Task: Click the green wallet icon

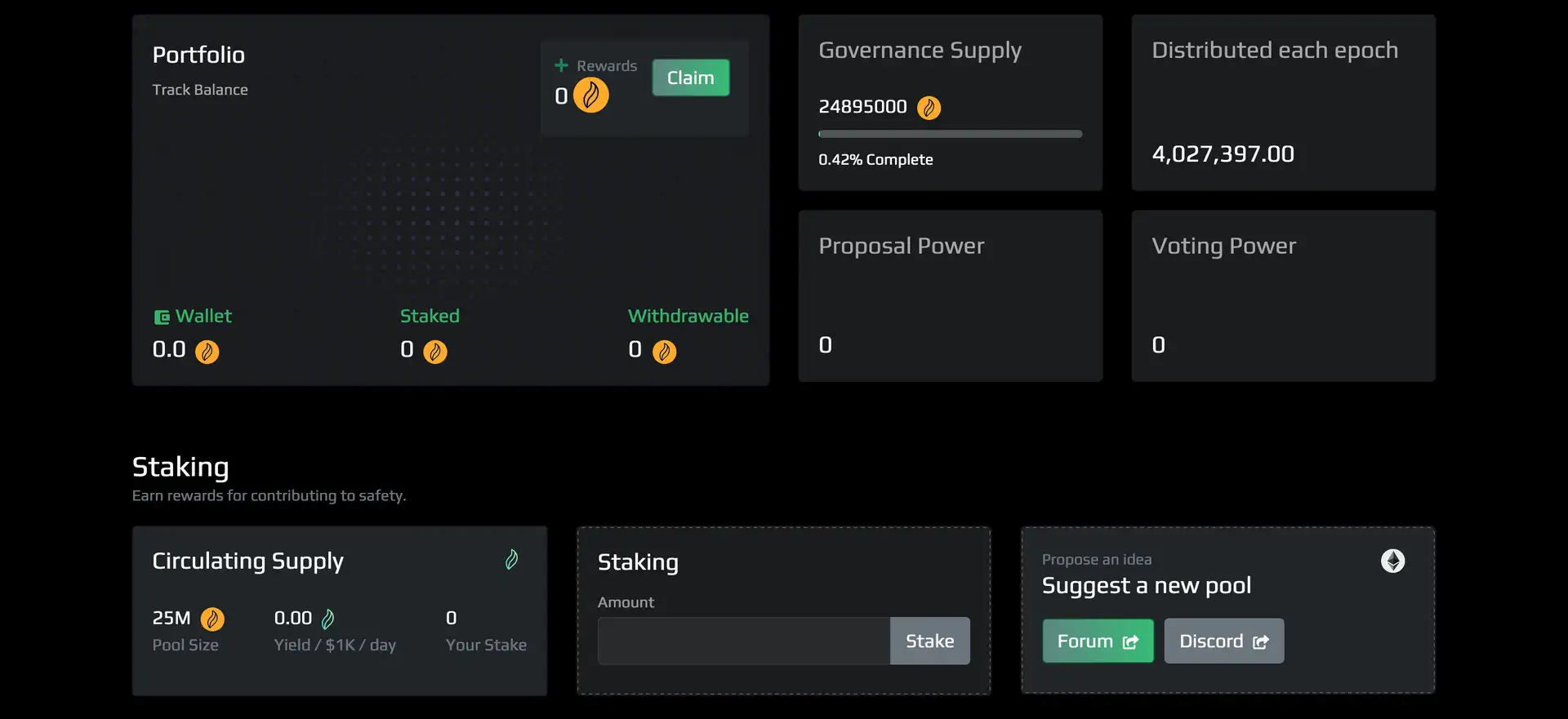Action: pos(162,317)
